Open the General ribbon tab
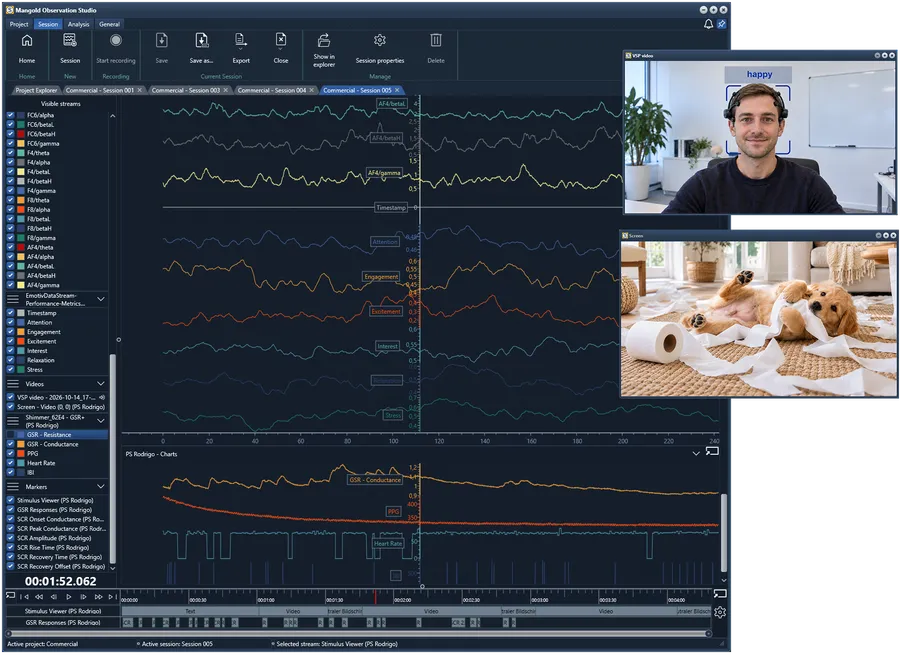The width and height of the screenshot is (900, 658). tap(109, 24)
